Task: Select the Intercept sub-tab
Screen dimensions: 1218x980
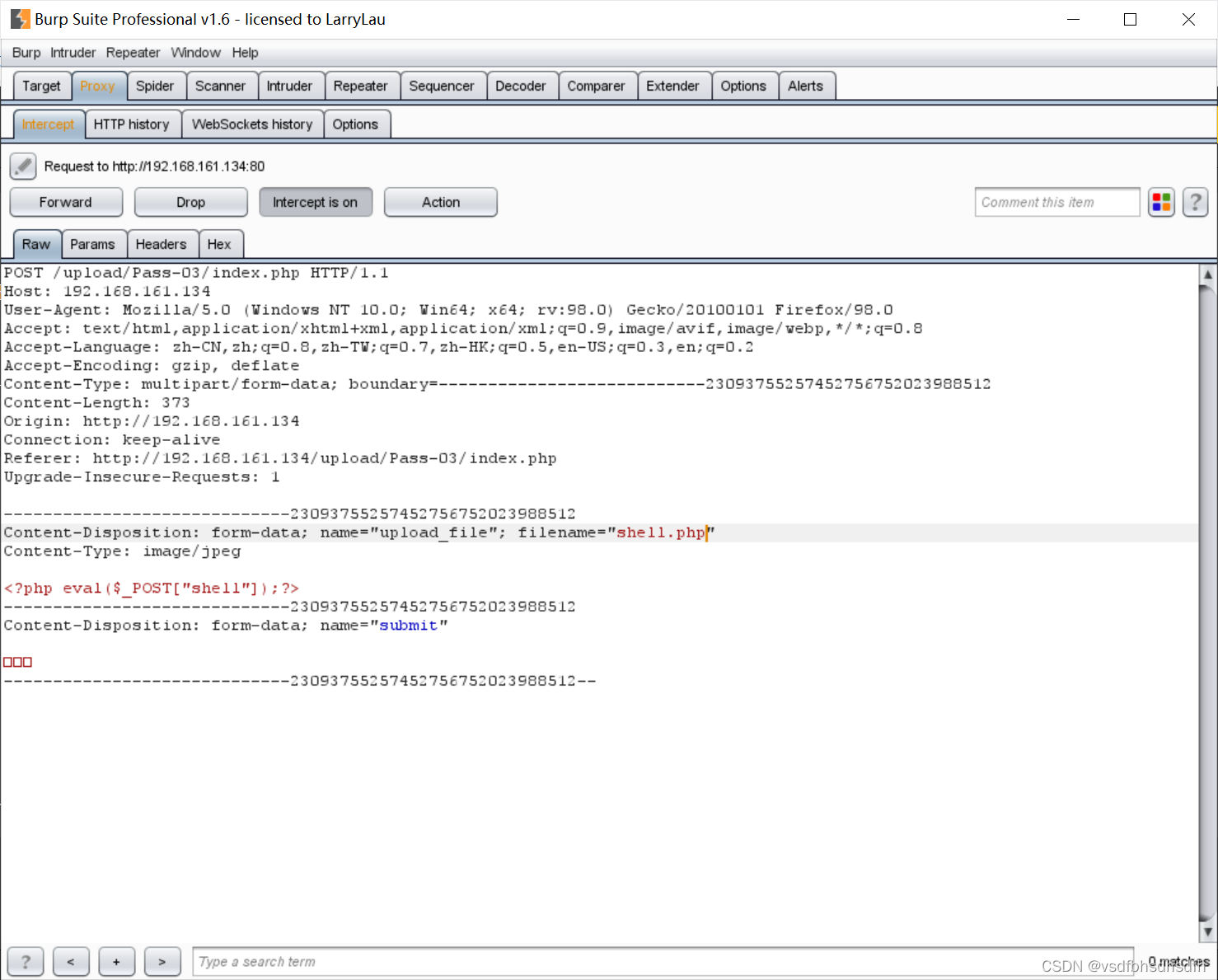Action: click(x=48, y=124)
